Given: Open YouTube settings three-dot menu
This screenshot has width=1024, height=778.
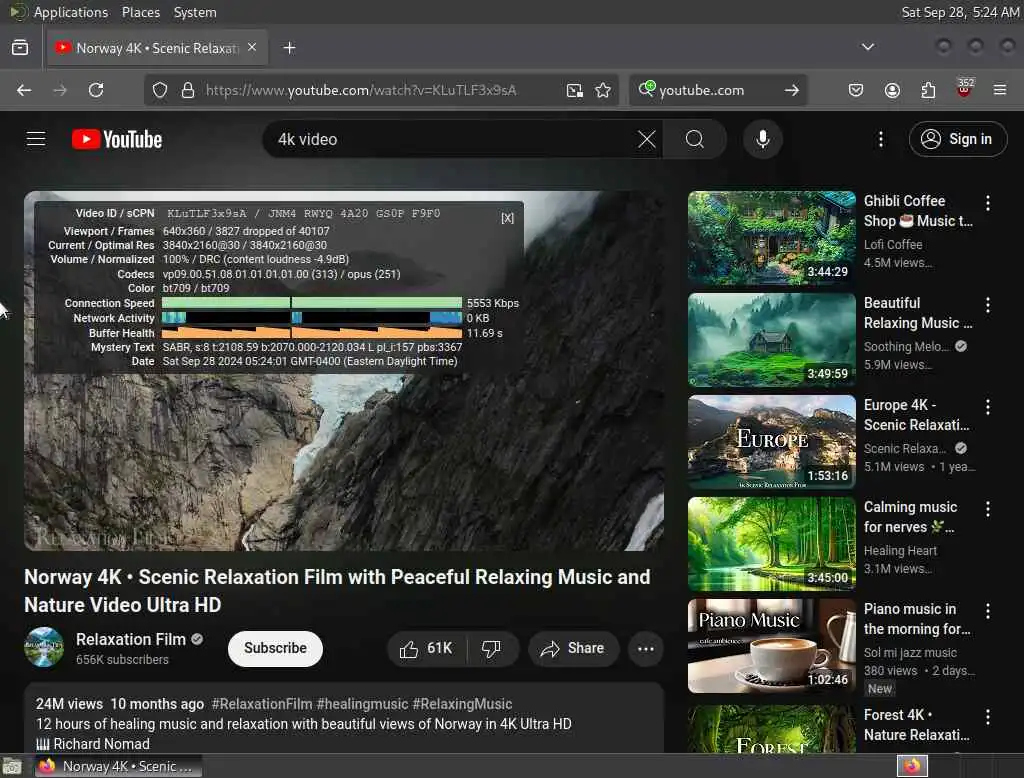Looking at the screenshot, I should tap(880, 139).
